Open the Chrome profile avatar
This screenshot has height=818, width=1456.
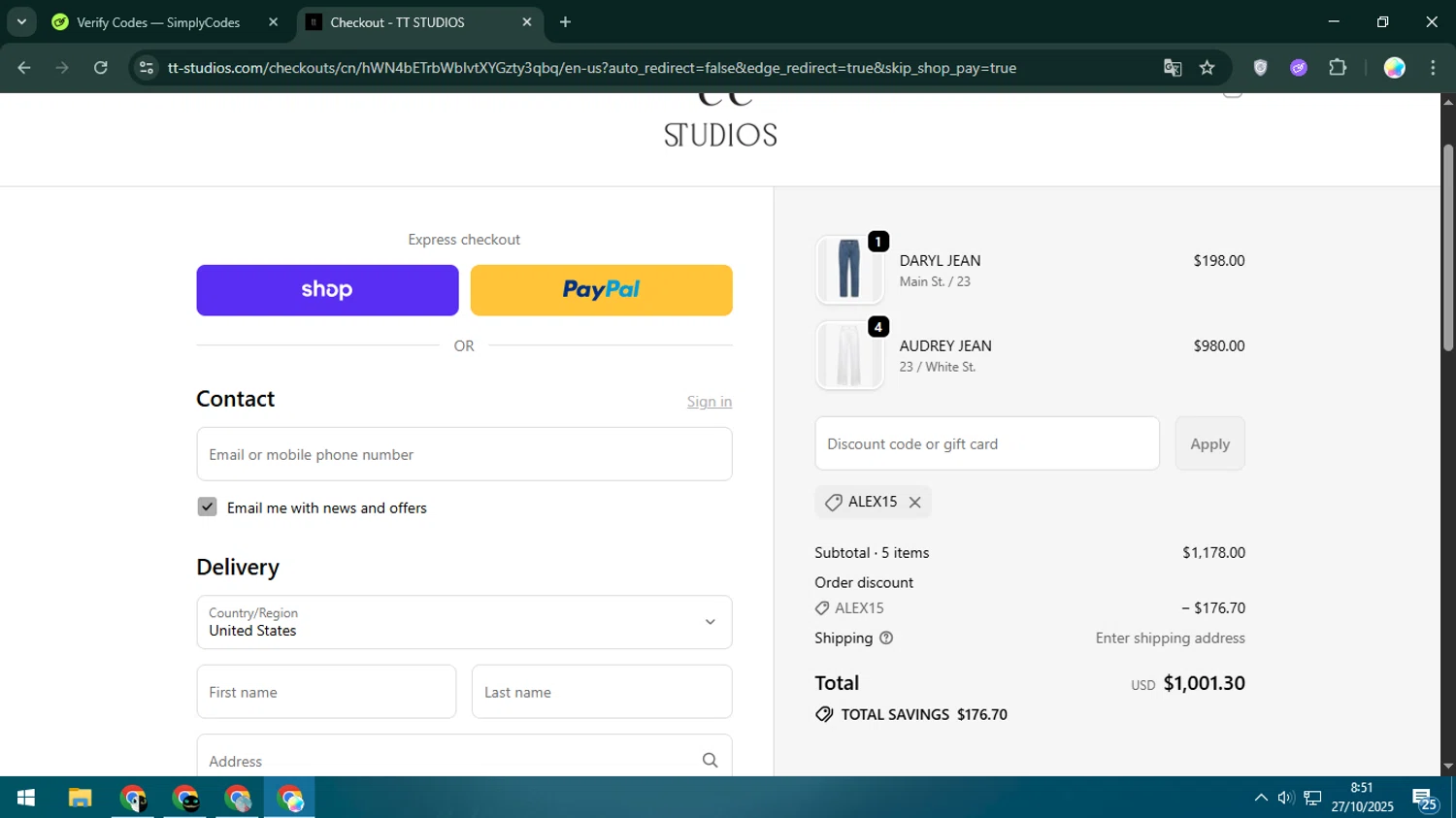pyautogui.click(x=1394, y=68)
